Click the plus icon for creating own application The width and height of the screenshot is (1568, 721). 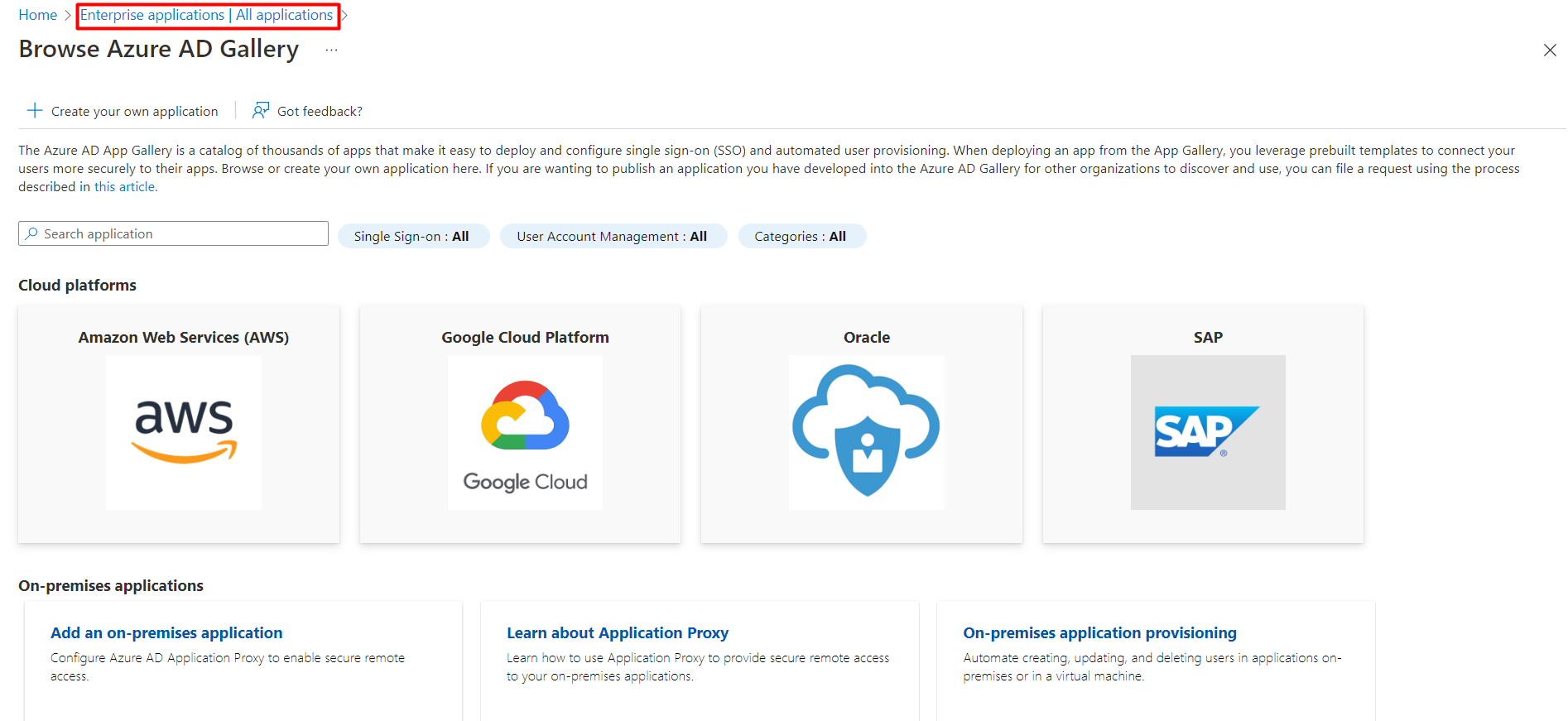pyautogui.click(x=35, y=110)
